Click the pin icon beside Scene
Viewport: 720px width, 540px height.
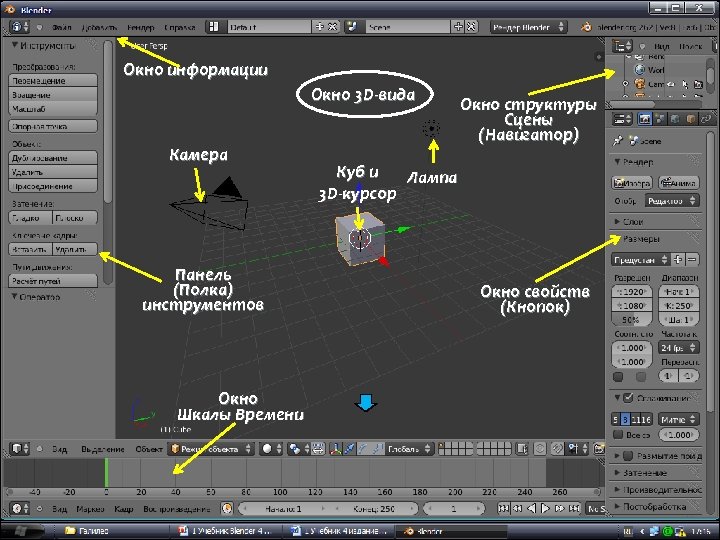(x=618, y=141)
